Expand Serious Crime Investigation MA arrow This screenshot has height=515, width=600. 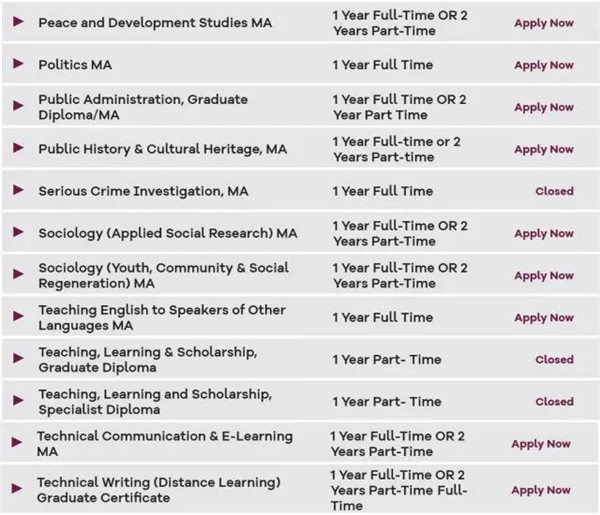tap(18, 190)
